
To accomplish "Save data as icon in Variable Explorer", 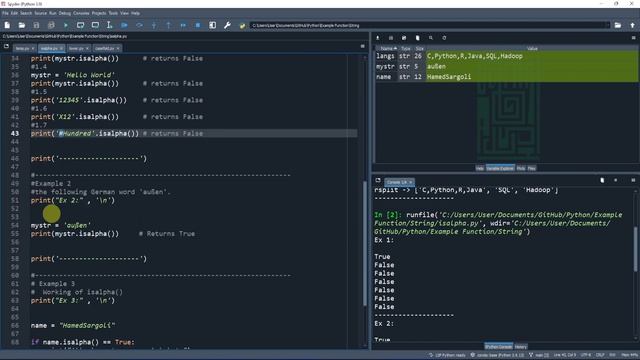I will click(x=404, y=38).
